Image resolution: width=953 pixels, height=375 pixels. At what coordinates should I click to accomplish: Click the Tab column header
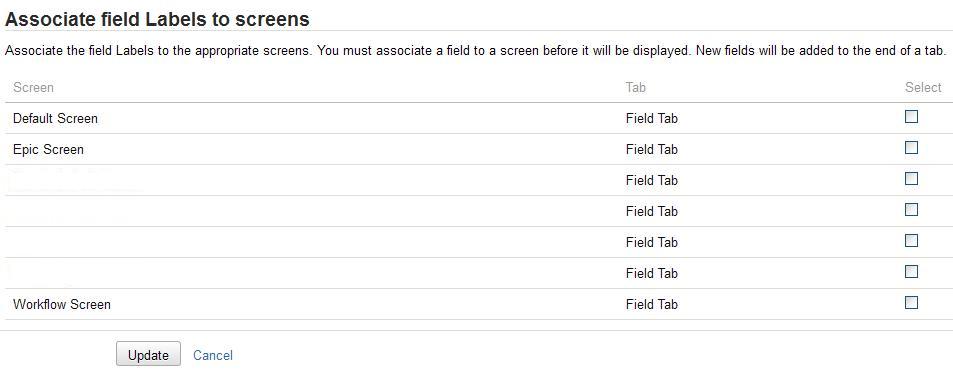point(636,88)
